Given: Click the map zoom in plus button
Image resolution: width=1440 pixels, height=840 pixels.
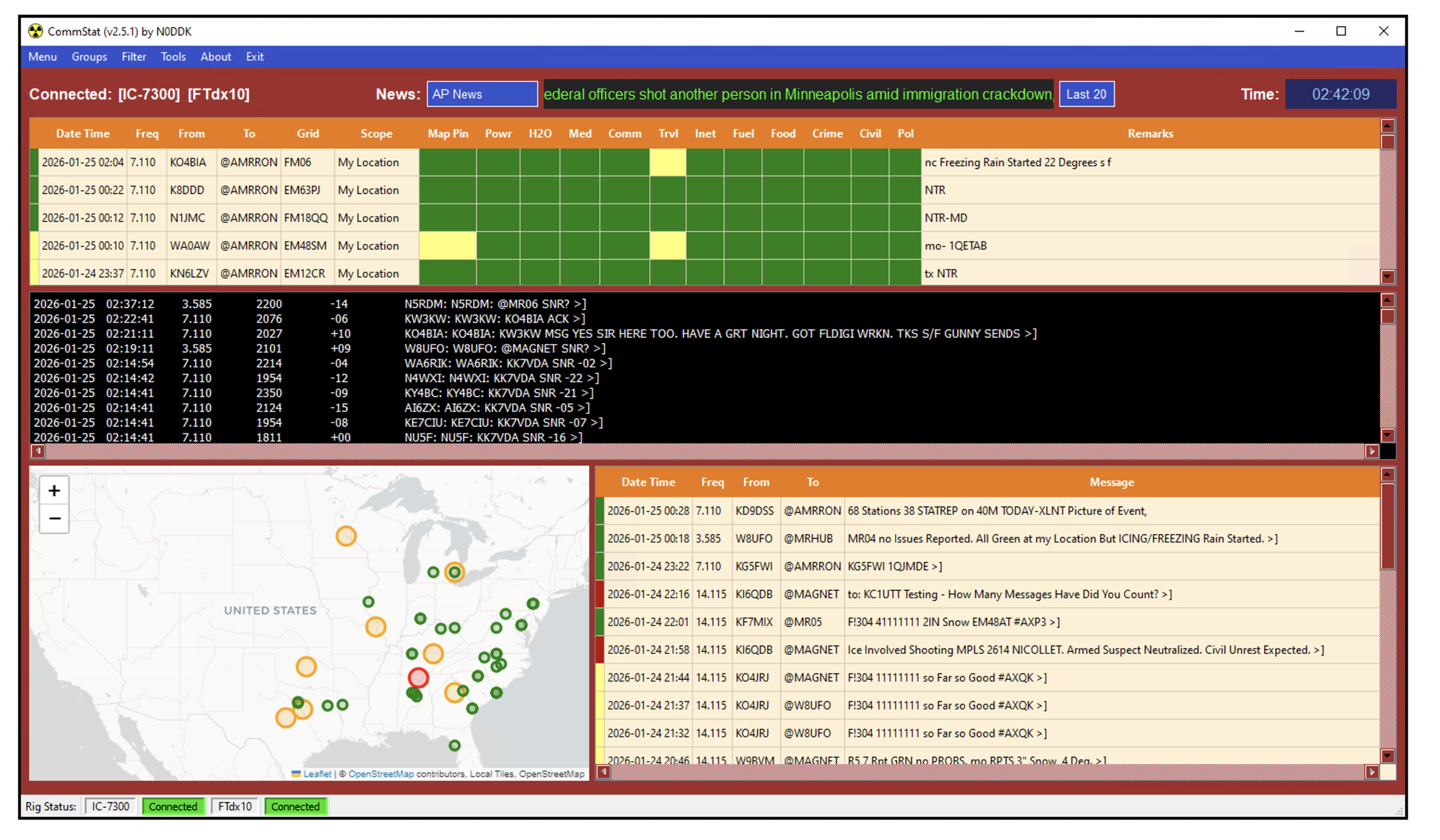Looking at the screenshot, I should 55,491.
